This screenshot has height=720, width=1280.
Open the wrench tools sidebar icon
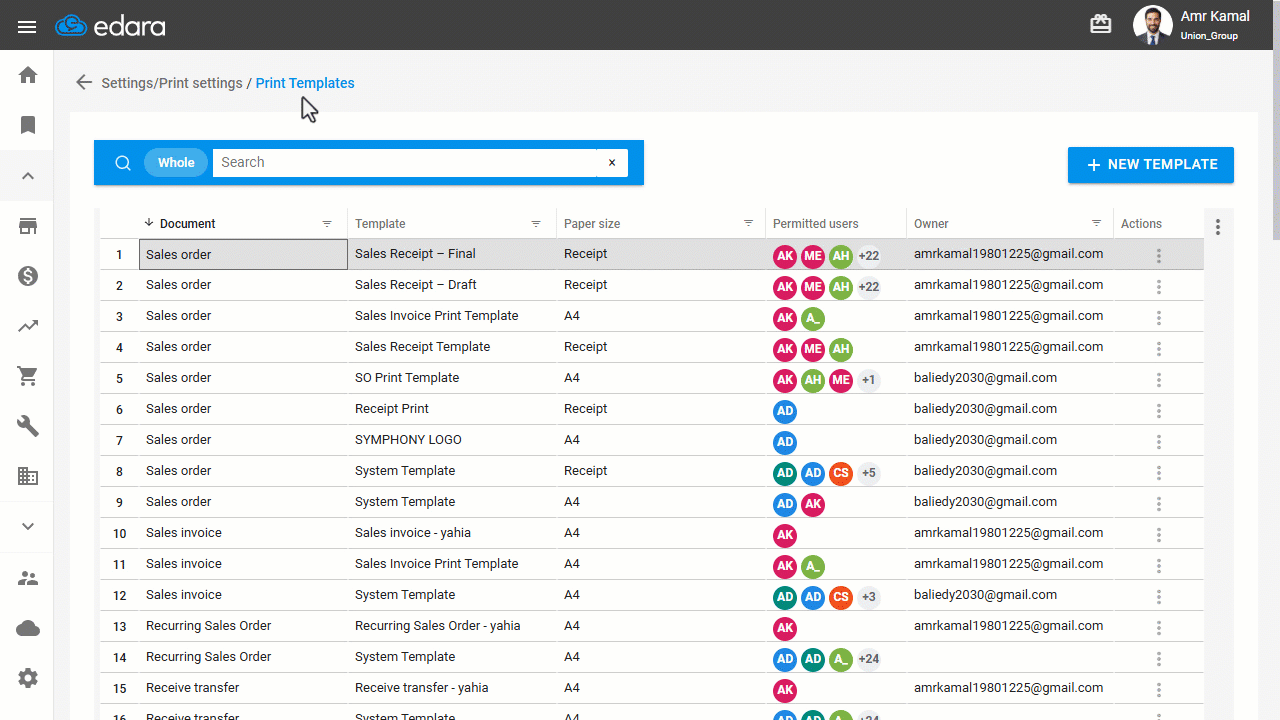(28, 426)
